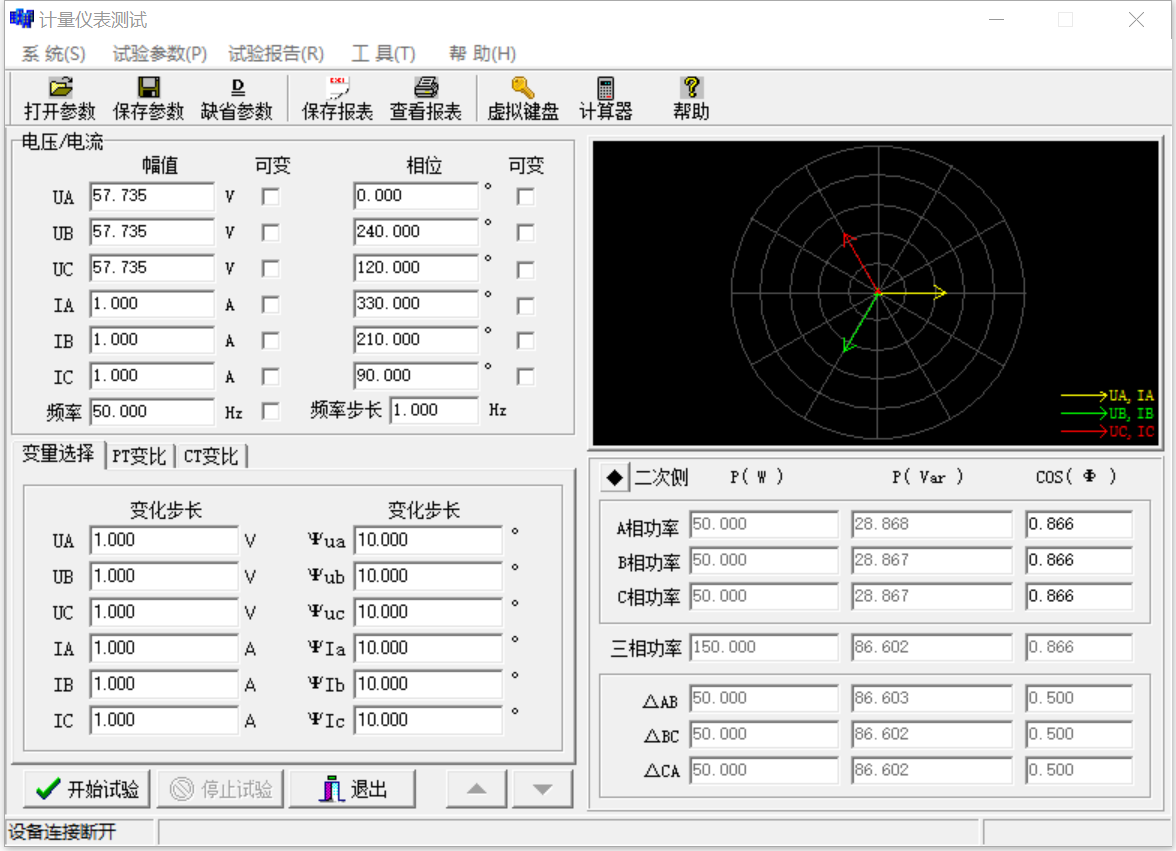The width and height of the screenshot is (1176, 851).
Task: Enable the UA amplitude 可变 checkbox
Action: [x=270, y=197]
